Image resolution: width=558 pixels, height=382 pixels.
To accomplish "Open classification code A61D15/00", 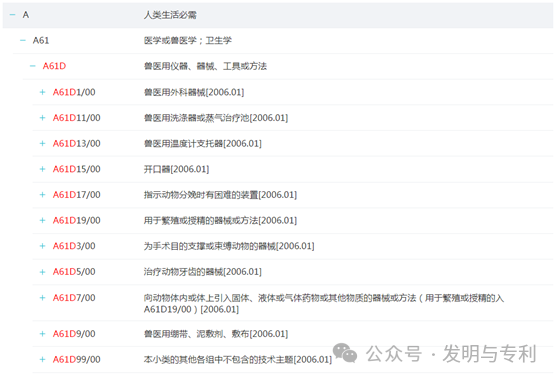I will click(77, 169).
